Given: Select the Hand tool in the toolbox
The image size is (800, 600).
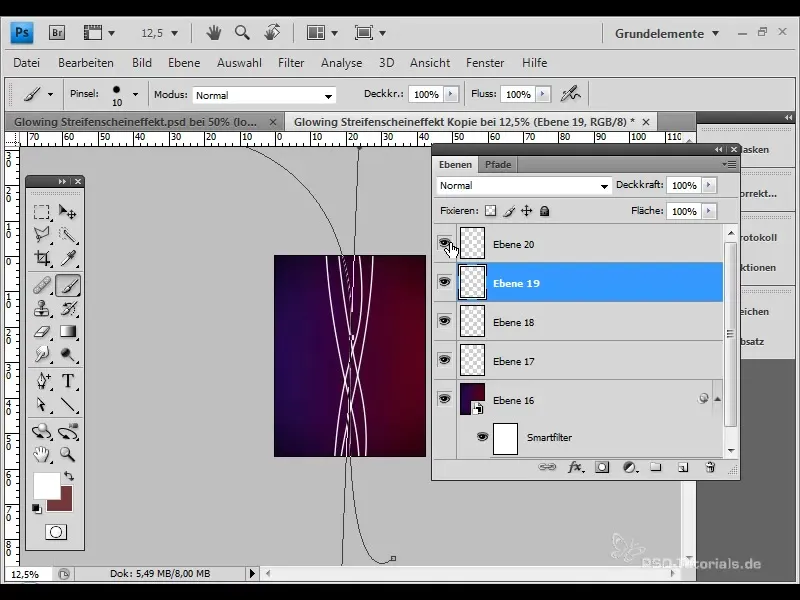Looking at the screenshot, I should (41, 454).
